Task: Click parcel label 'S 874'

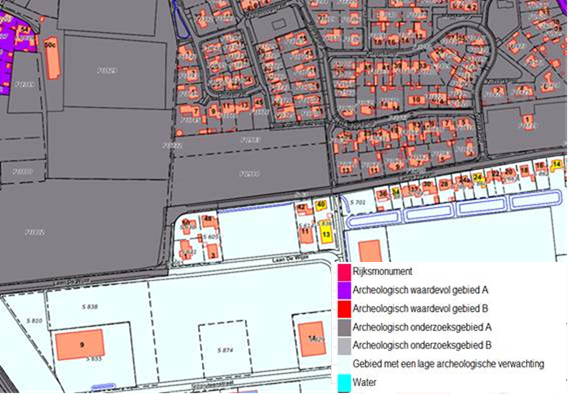Action: tap(225, 350)
